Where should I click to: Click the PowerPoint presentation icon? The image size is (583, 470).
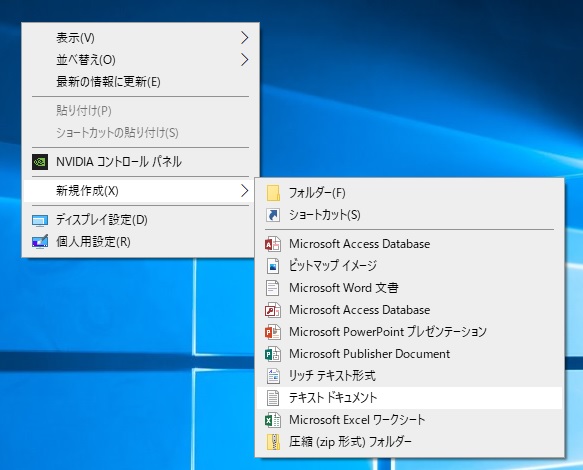(273, 332)
